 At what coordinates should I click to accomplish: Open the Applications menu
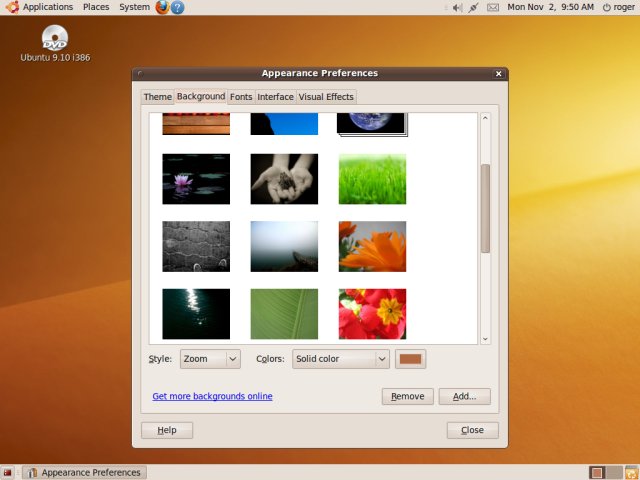click(x=40, y=7)
